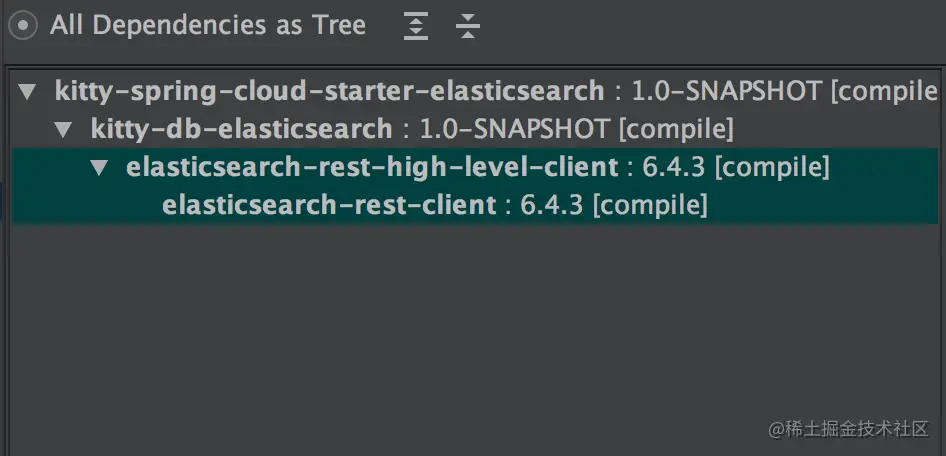Collapse the kitty-db-elasticsearch node arrow
The height and width of the screenshot is (456, 946).
(x=63, y=129)
